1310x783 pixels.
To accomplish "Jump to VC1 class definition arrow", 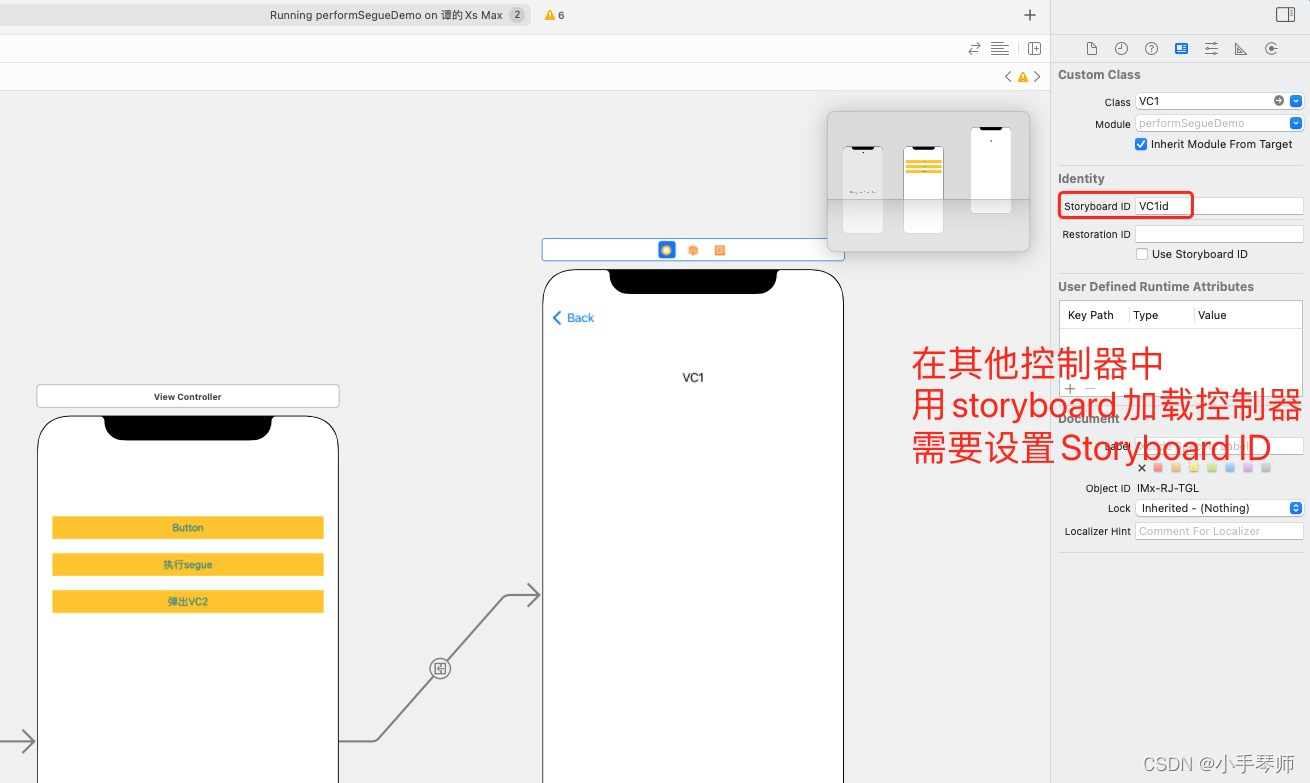I will point(1279,101).
